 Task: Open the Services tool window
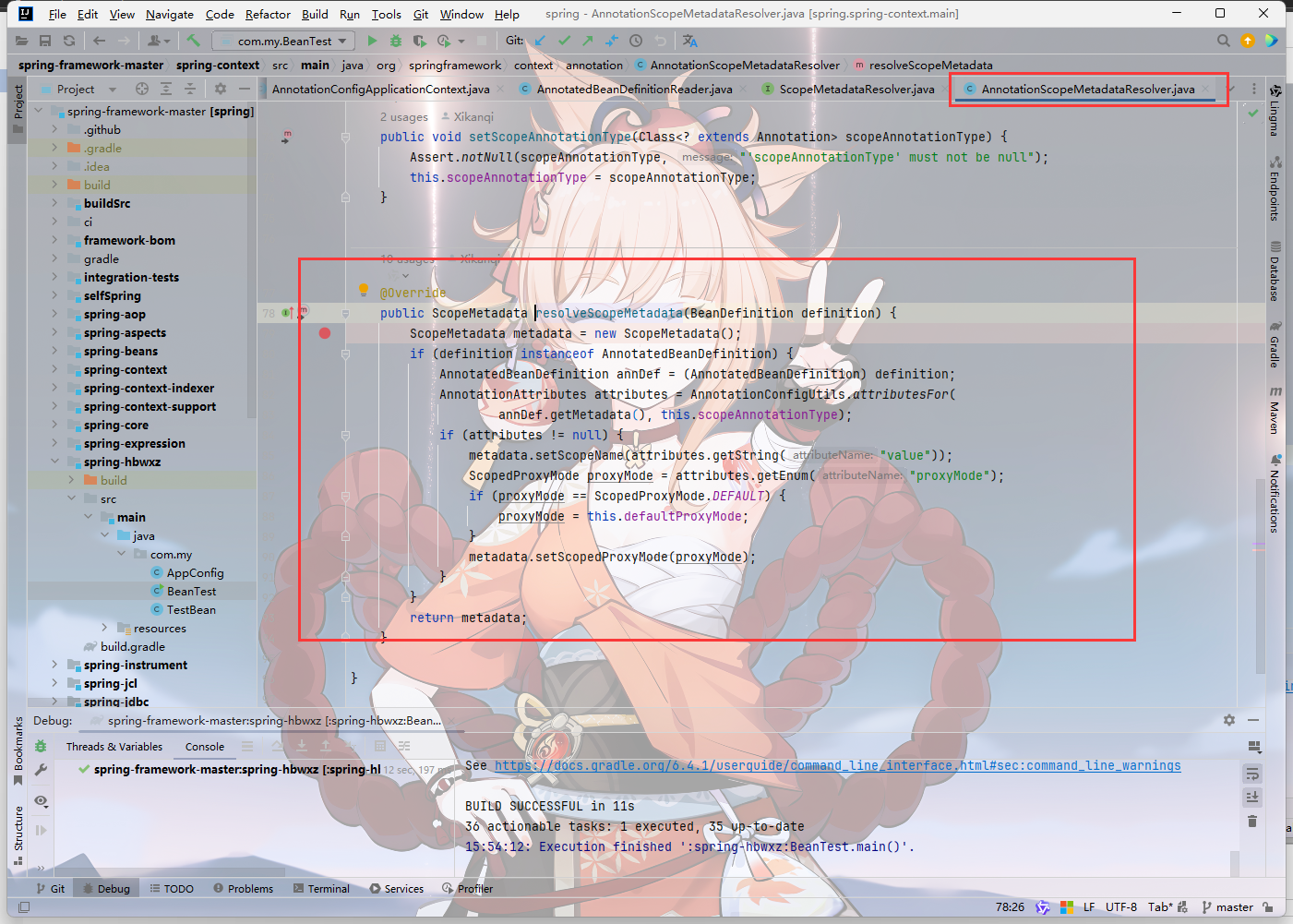coord(397,889)
